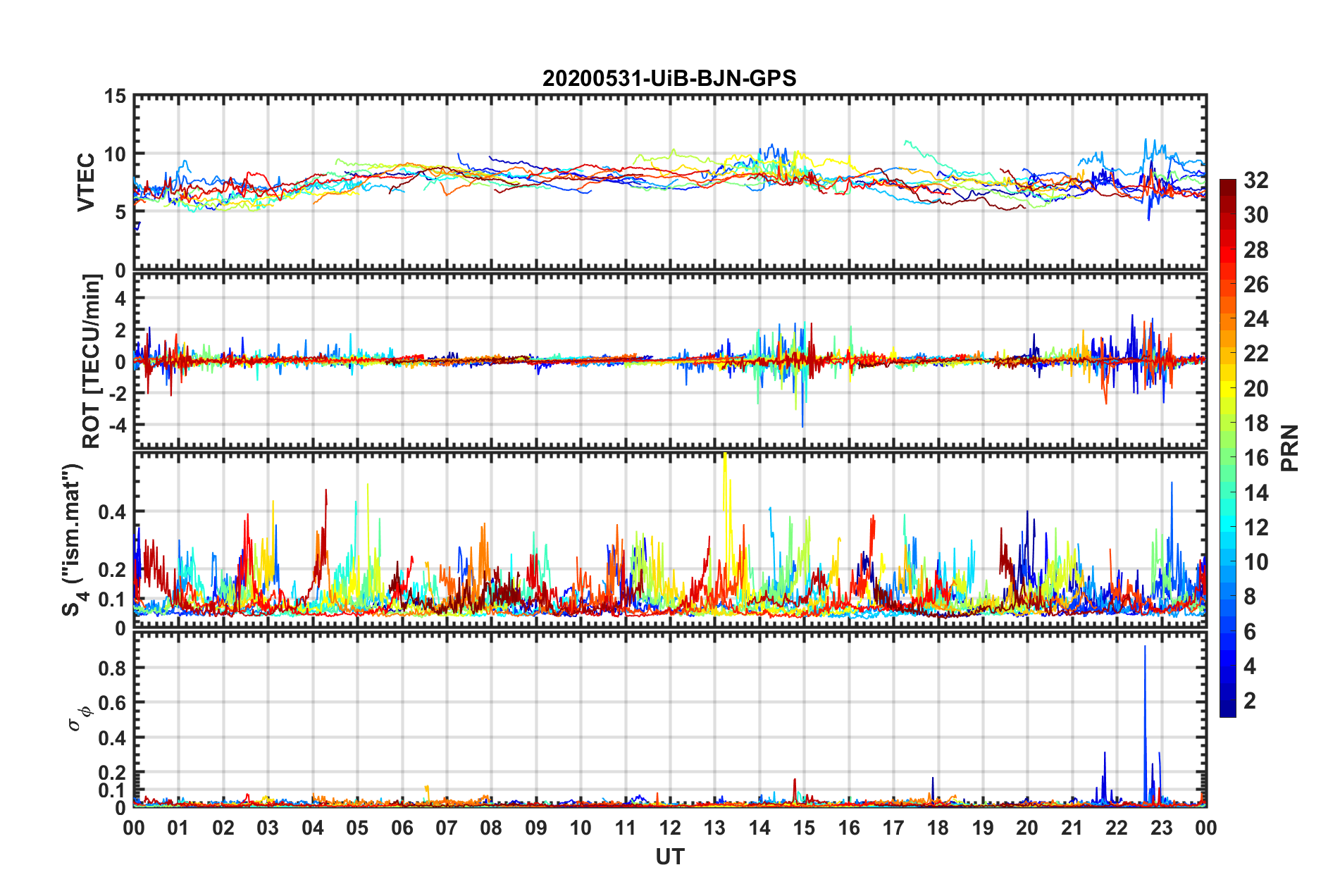
Task: Click hour 07 on the UT axis
Action: pos(447,828)
